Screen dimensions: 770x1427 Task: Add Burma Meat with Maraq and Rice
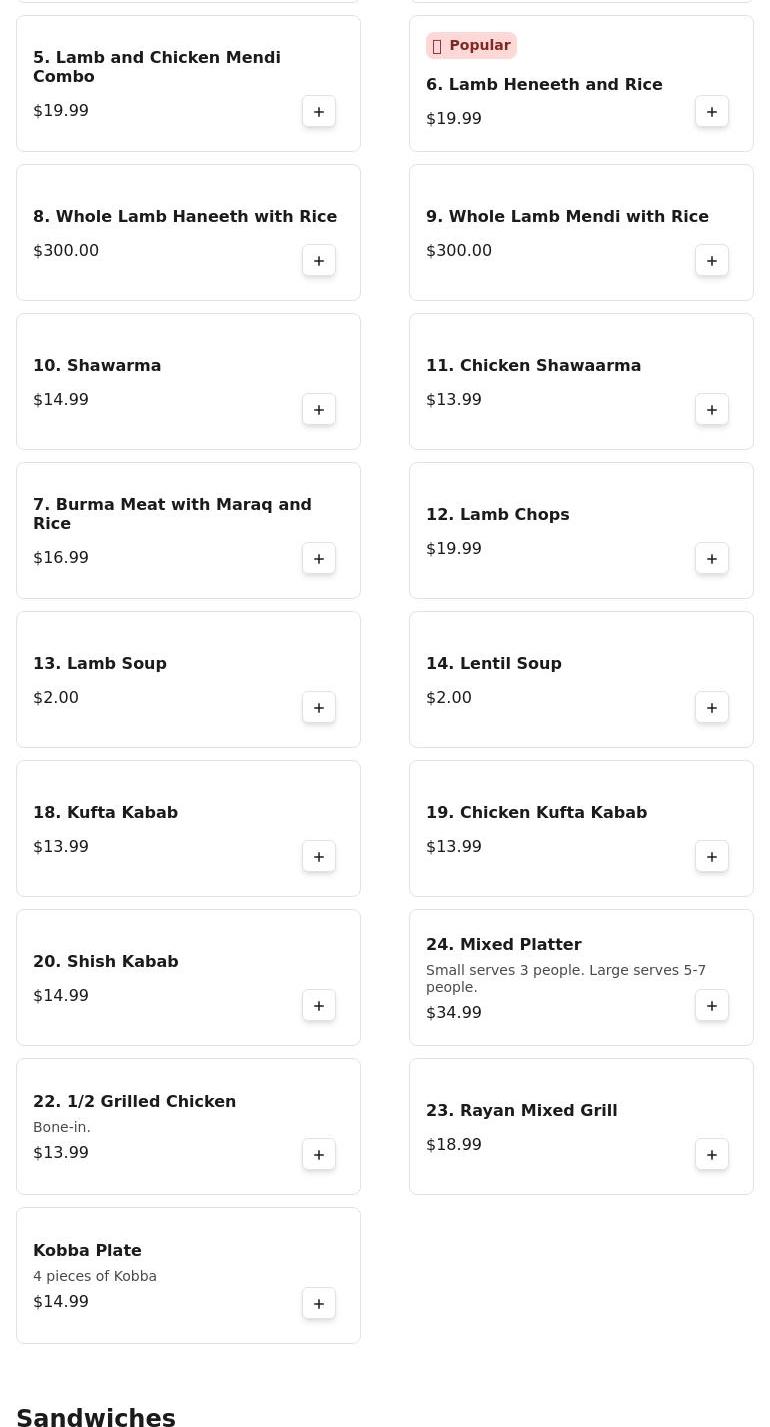(x=319, y=559)
